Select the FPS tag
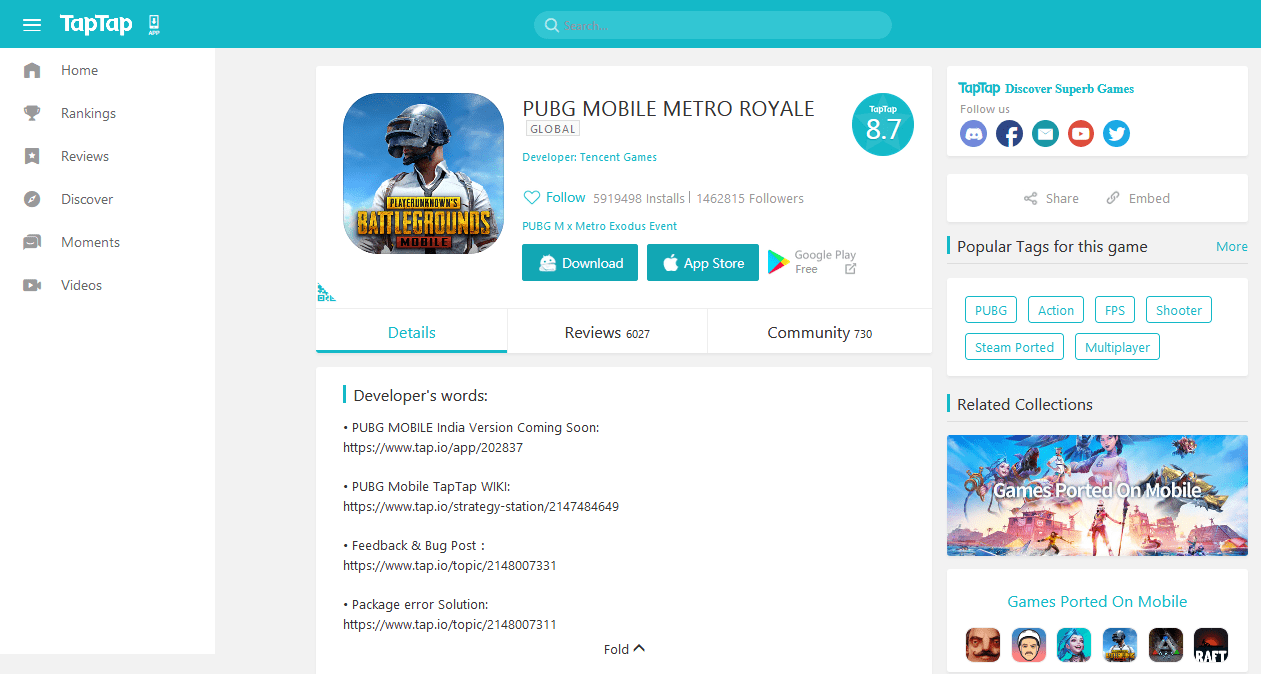This screenshot has height=674, width=1261. point(1115,310)
